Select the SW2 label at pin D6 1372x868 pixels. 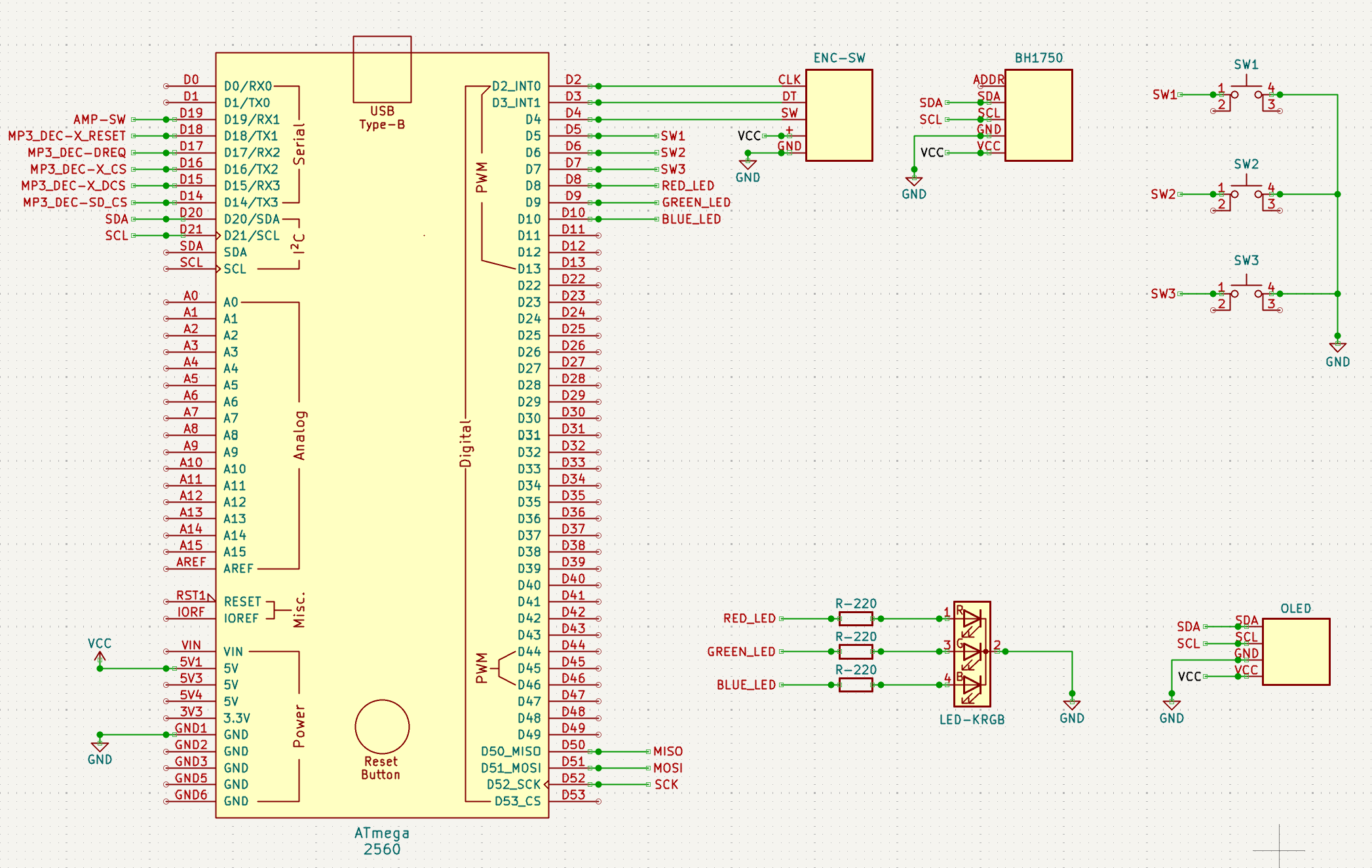[673, 153]
